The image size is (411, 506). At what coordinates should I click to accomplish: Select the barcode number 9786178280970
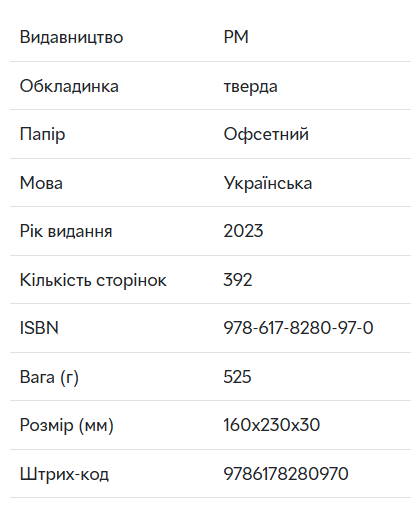click(x=286, y=474)
